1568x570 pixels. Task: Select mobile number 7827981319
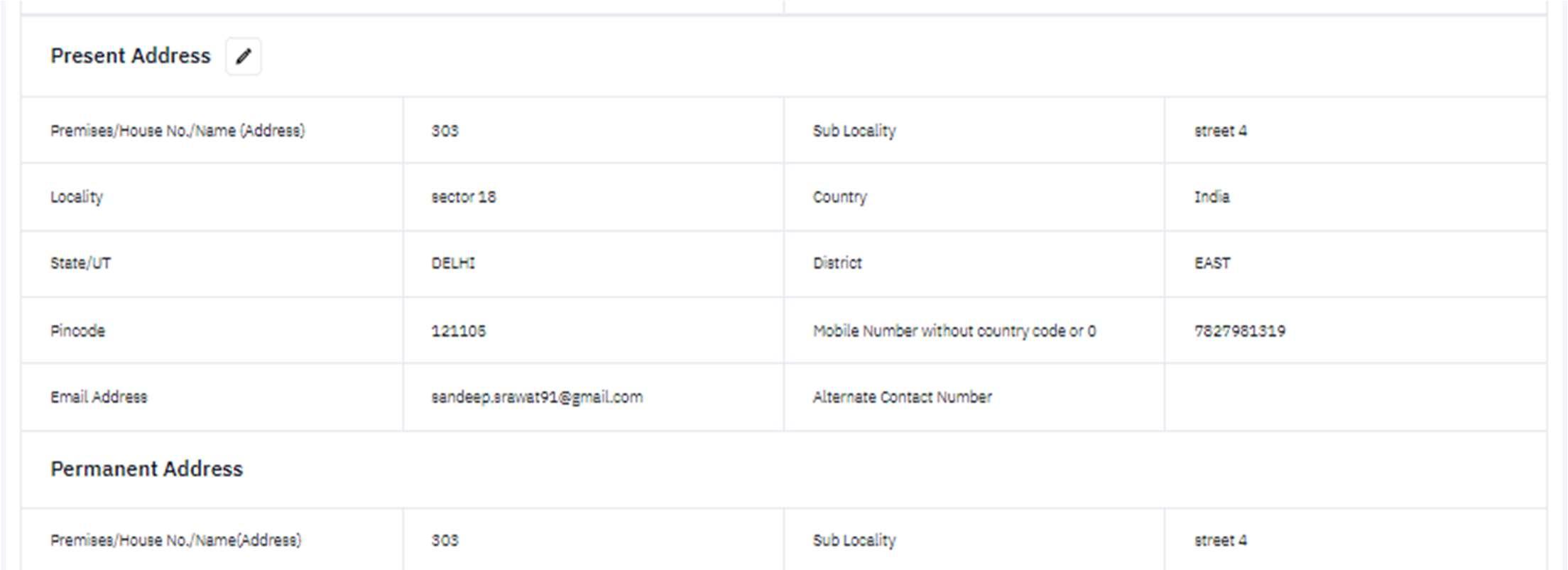1240,330
